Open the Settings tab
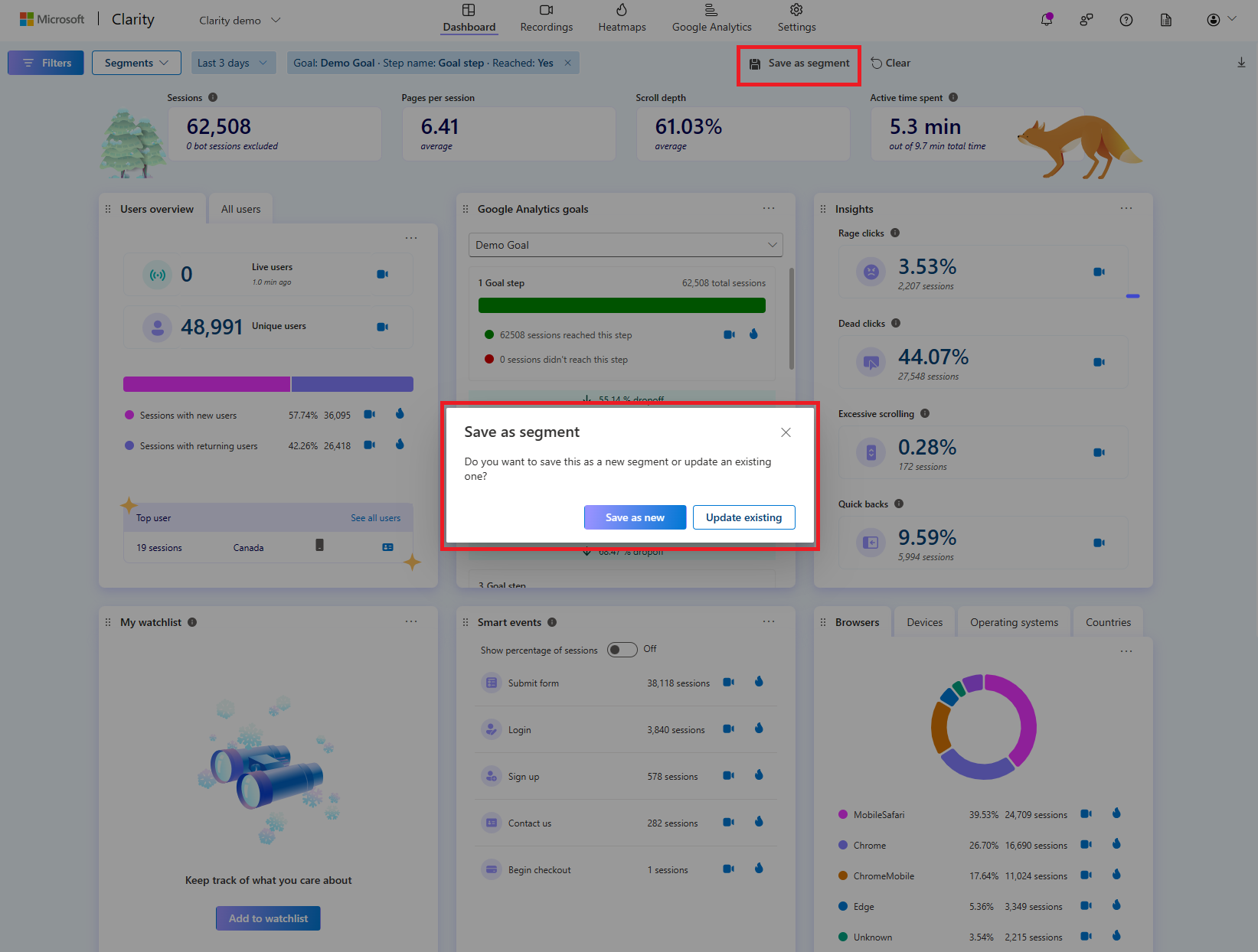Viewport: 1258px width, 952px height. (x=796, y=18)
